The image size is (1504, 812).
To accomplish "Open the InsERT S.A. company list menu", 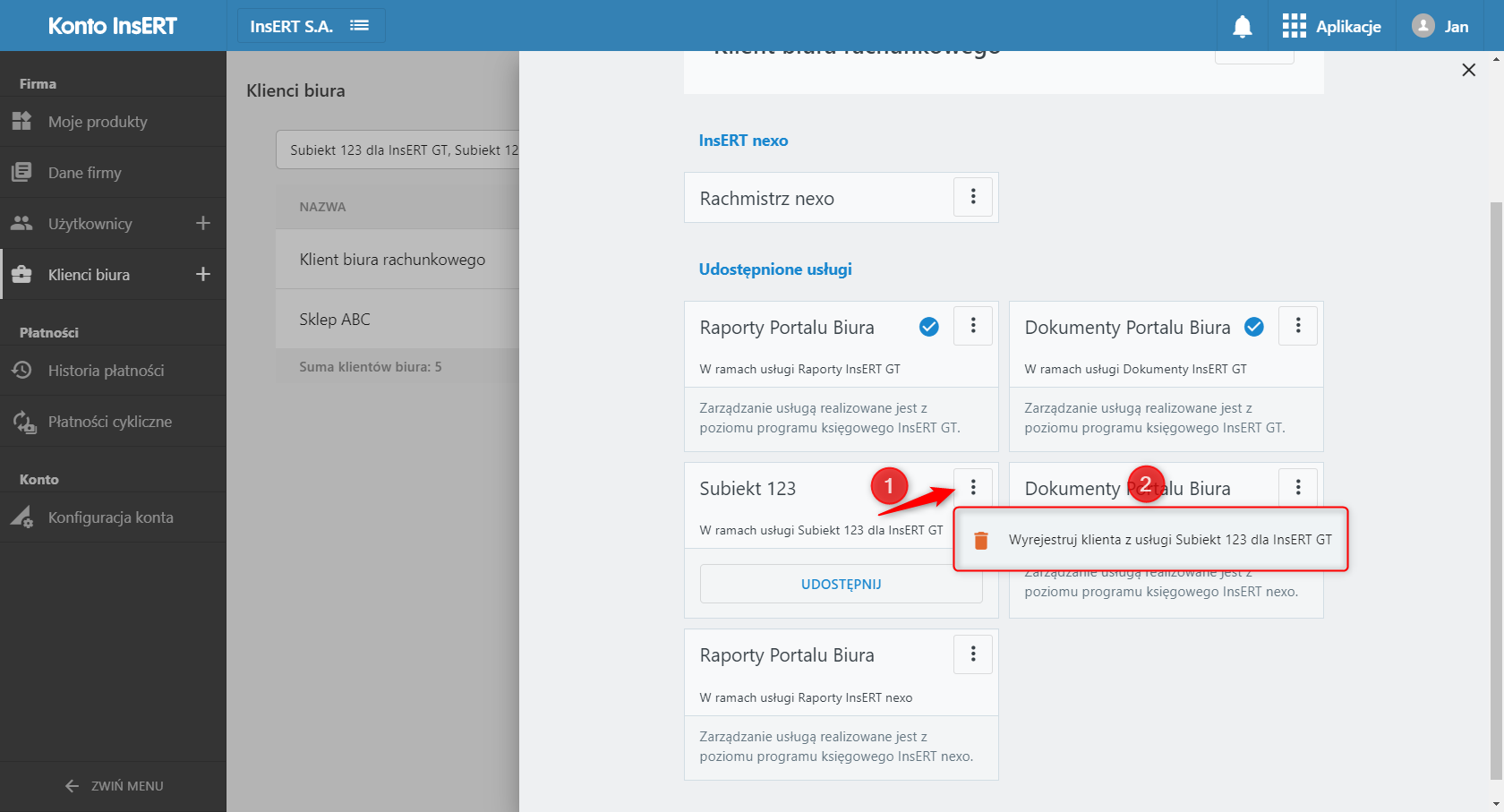I will coord(311,26).
